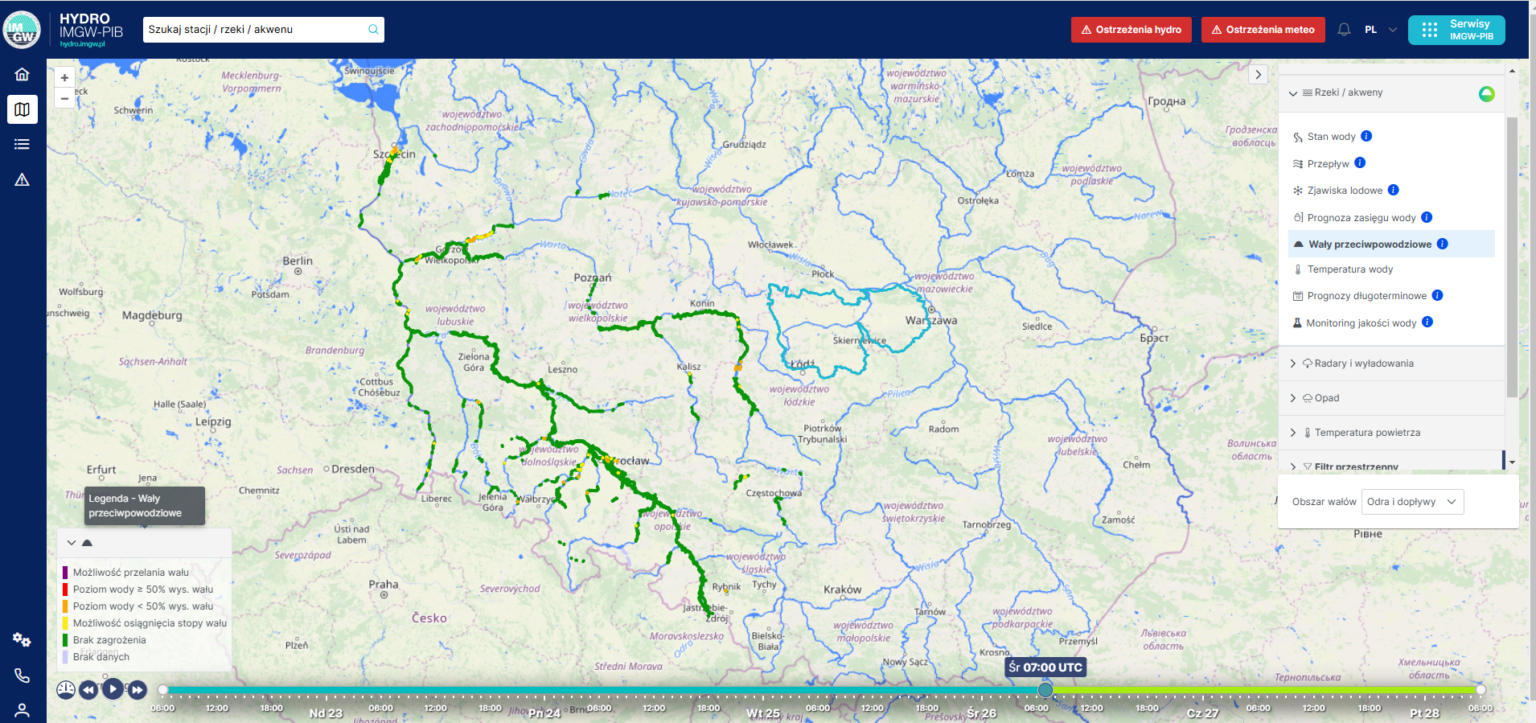Click the Serwisy IMGW-PIB button
The height and width of the screenshot is (723, 1536).
[x=1456, y=29]
